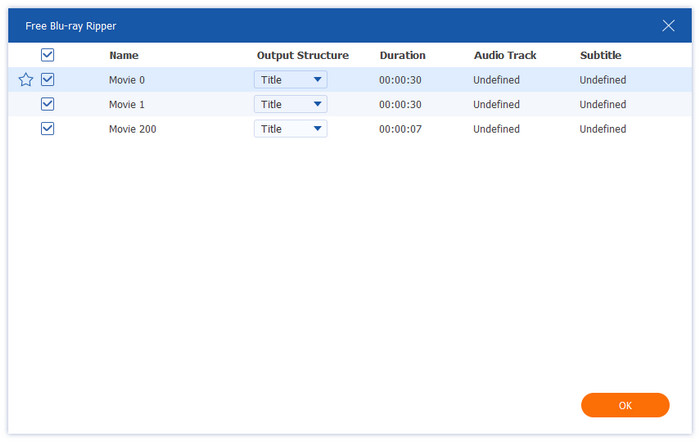Click the Name column header

click(124, 56)
